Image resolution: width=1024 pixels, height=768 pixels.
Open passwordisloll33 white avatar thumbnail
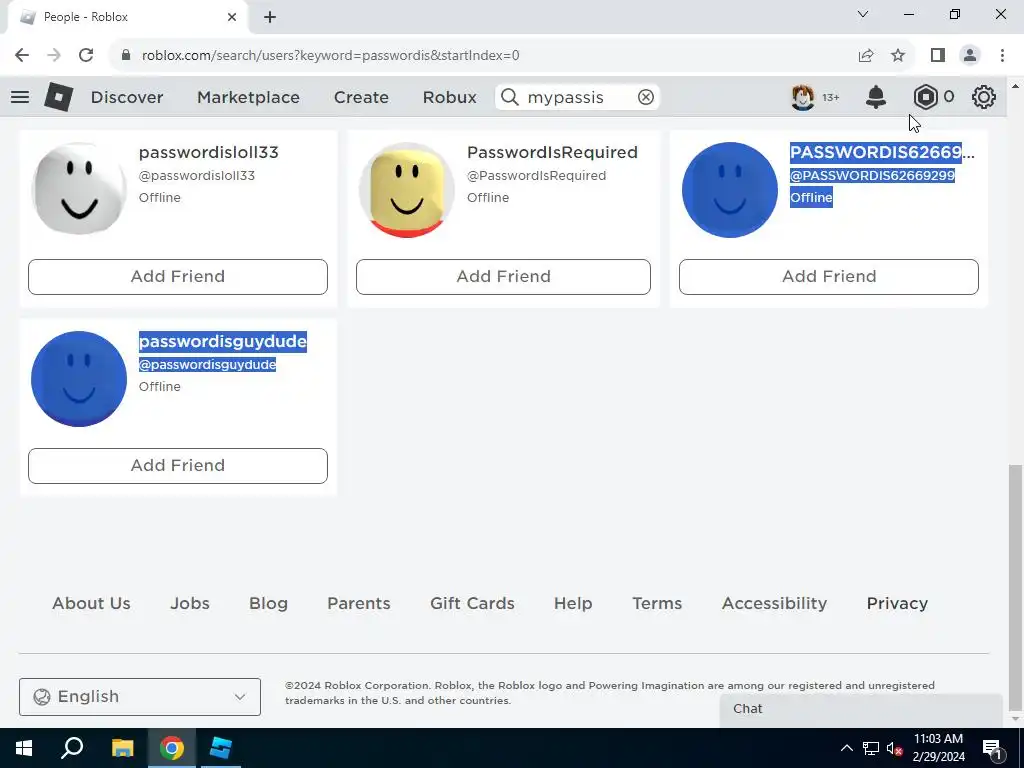(x=79, y=189)
